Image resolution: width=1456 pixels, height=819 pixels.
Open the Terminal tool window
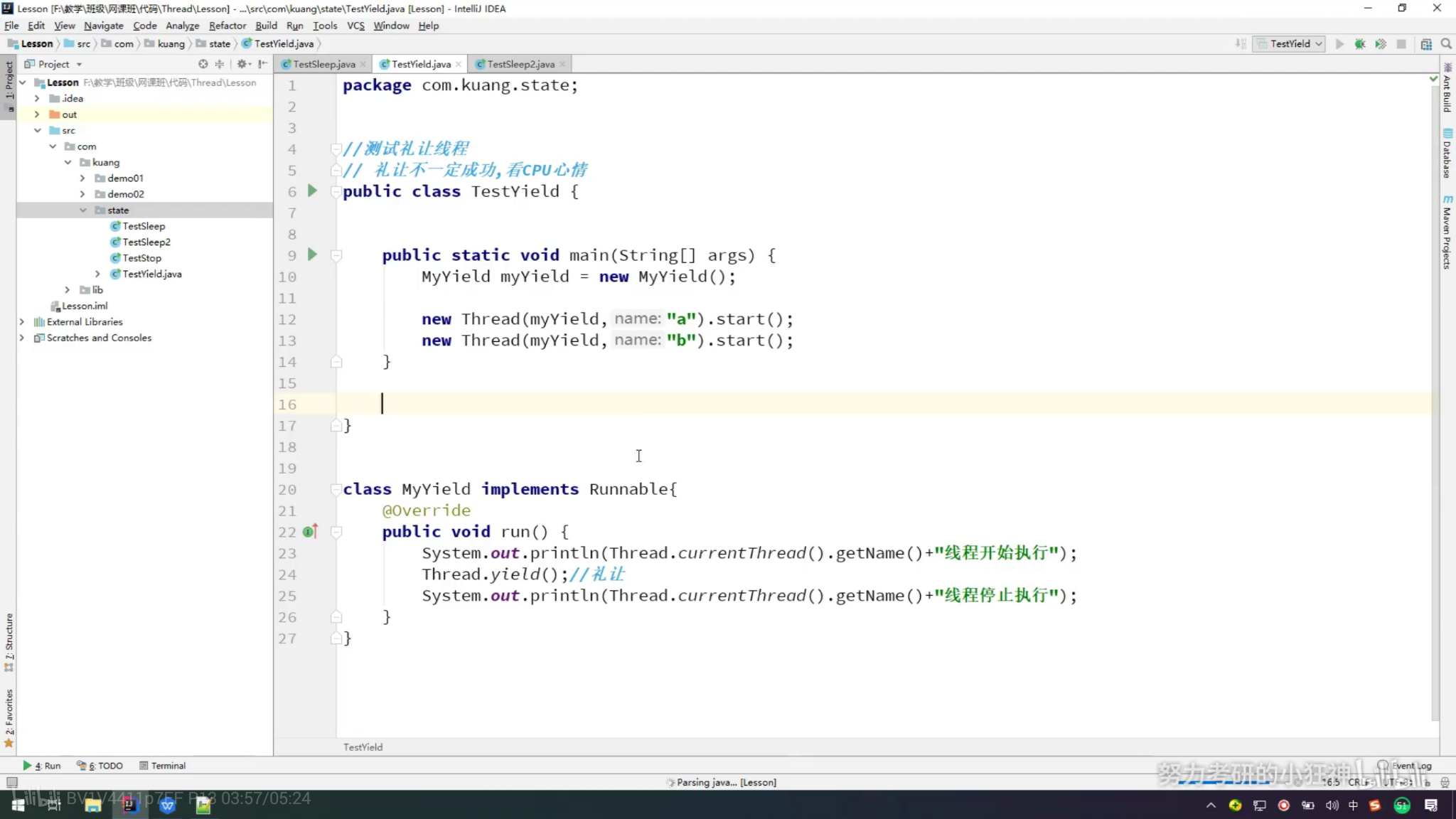point(163,766)
